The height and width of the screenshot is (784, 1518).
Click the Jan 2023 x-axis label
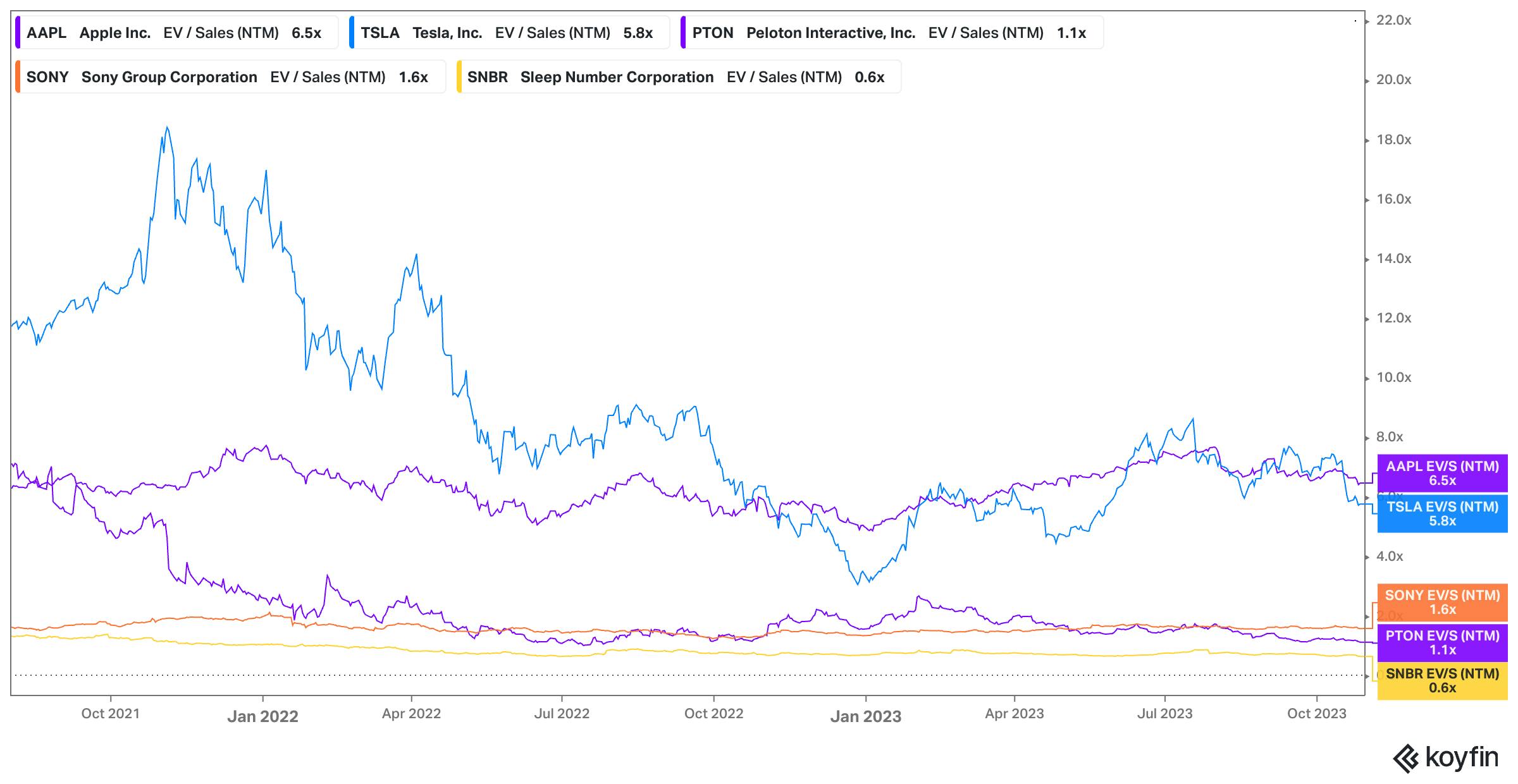click(x=865, y=716)
